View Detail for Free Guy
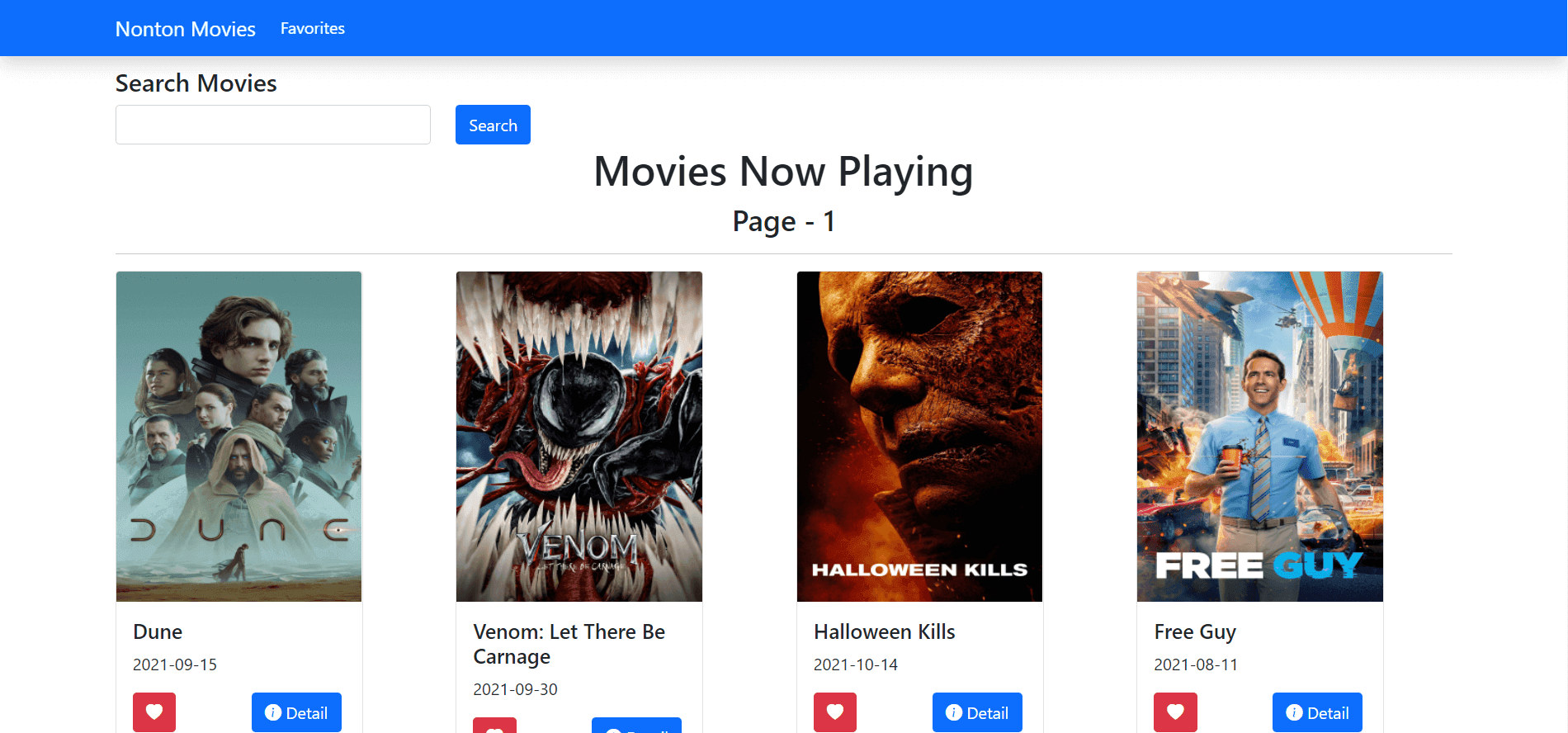Image resolution: width=1568 pixels, height=733 pixels. [1317, 712]
